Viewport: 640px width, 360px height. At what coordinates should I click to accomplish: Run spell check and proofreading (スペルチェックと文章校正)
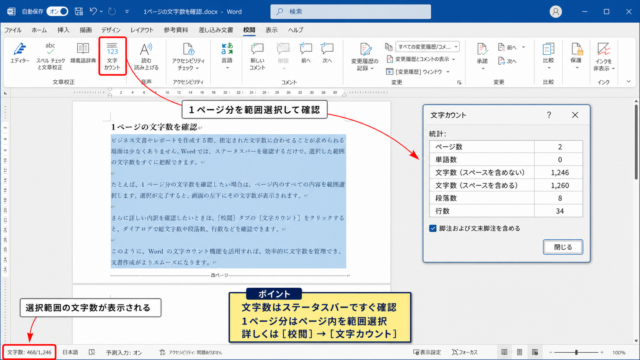tap(50, 56)
